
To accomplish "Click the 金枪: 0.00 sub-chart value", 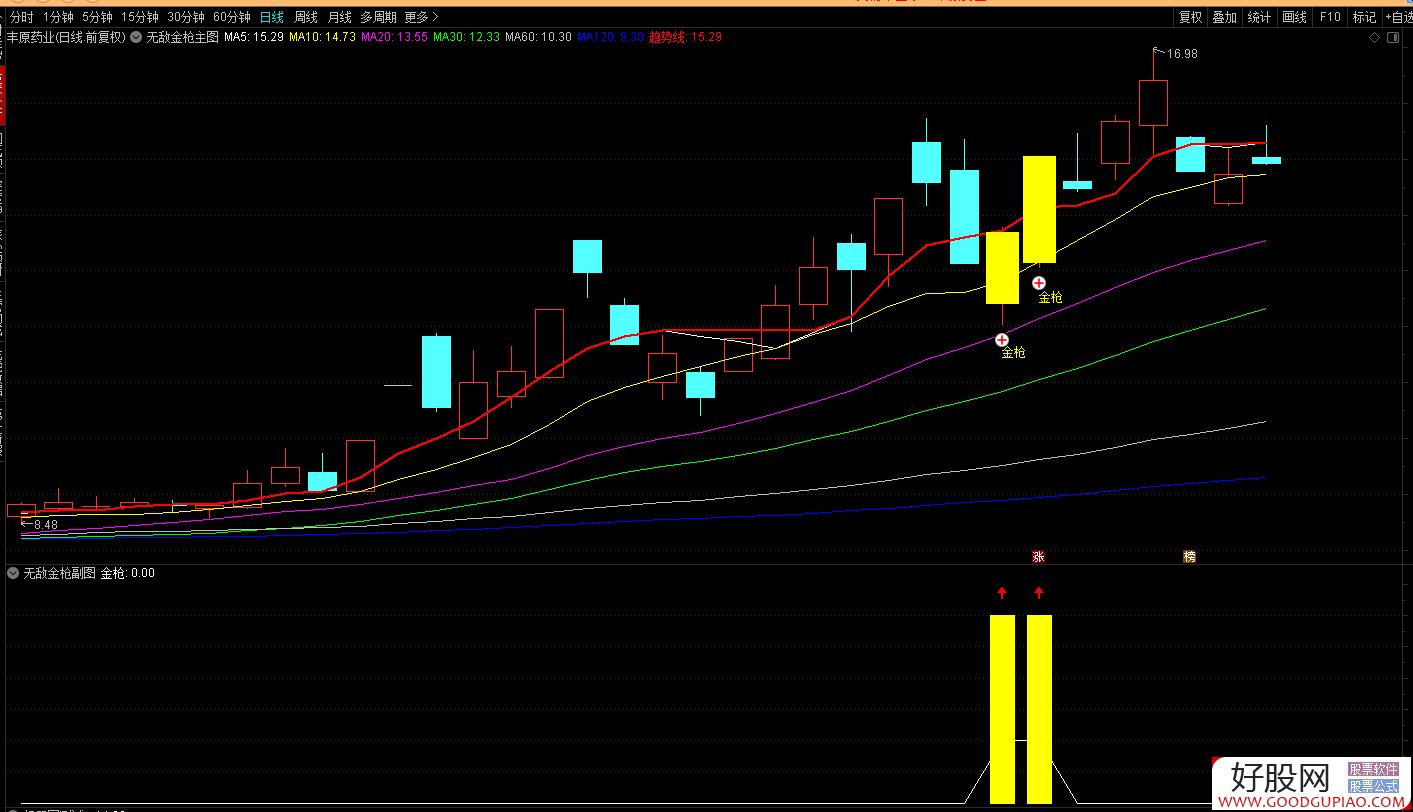I will [128, 573].
